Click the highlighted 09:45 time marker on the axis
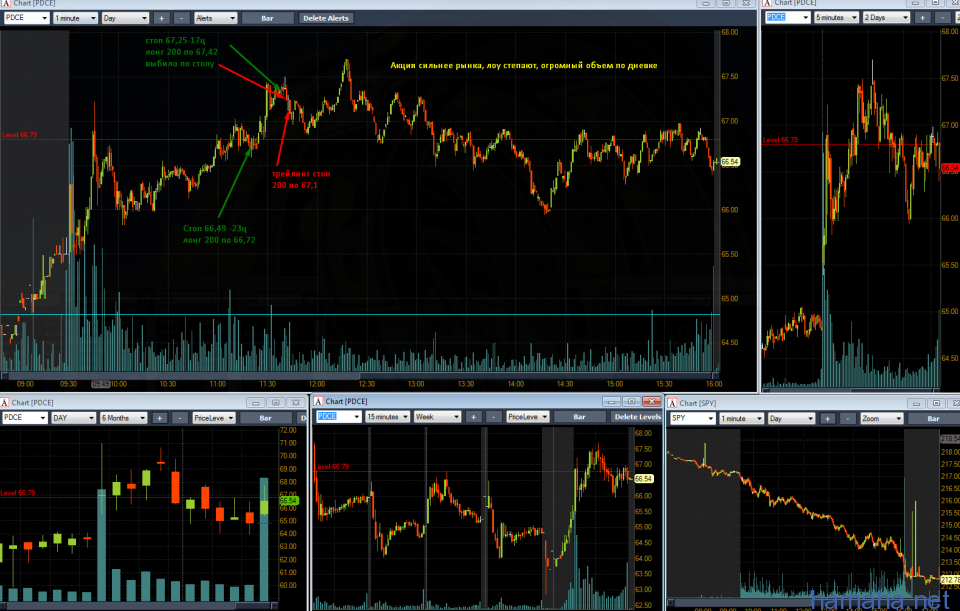 [x=101, y=384]
